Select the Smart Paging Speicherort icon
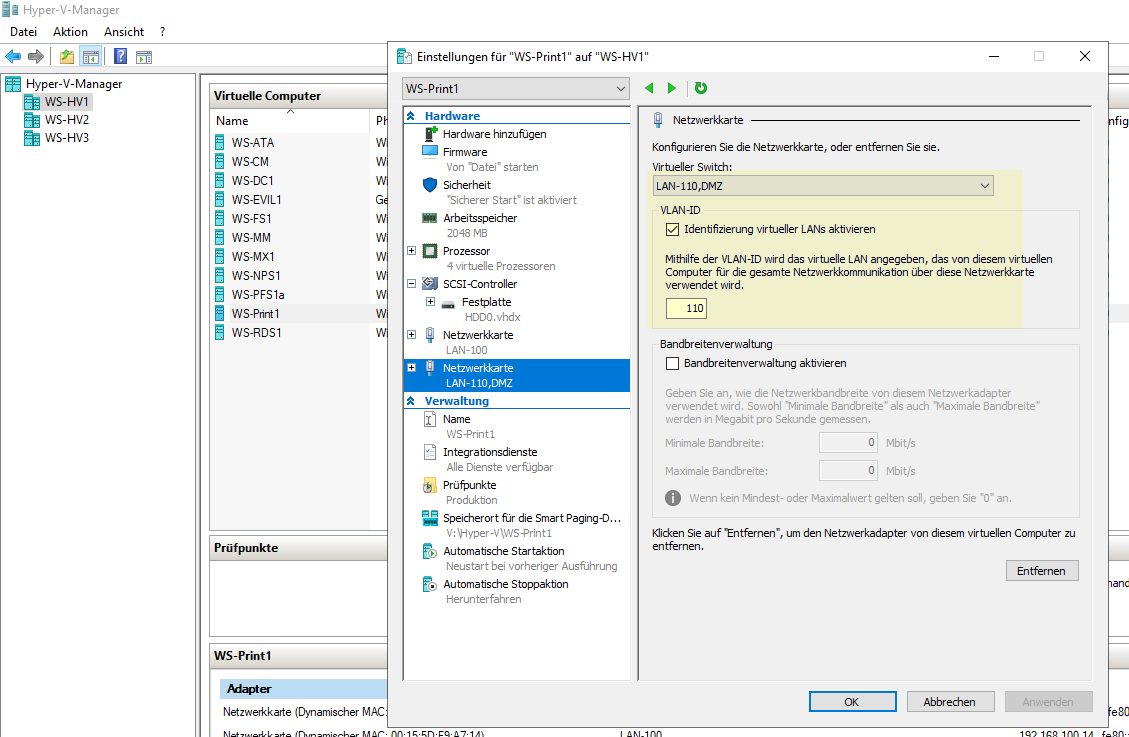The image size is (1129, 737). click(x=430, y=518)
